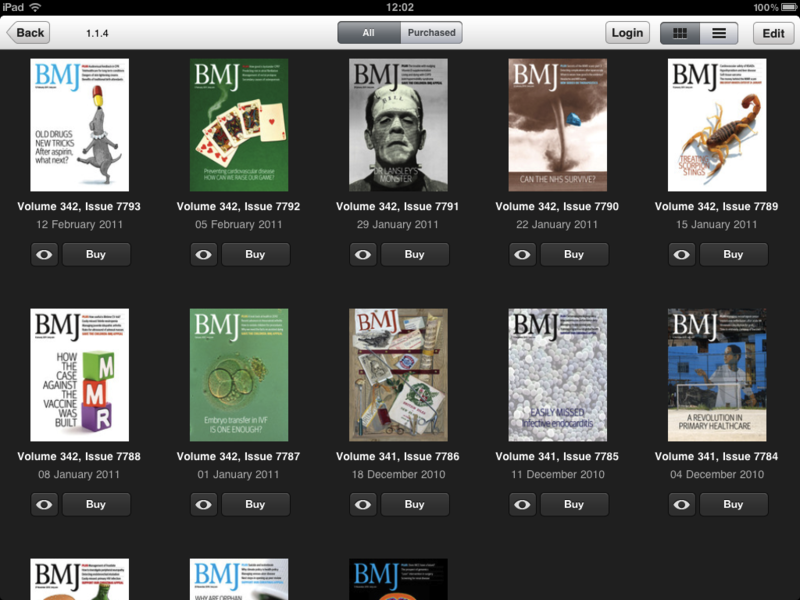The height and width of the screenshot is (600, 800).
Task: Preview Issue 7785 with the eye icon
Action: (522, 504)
